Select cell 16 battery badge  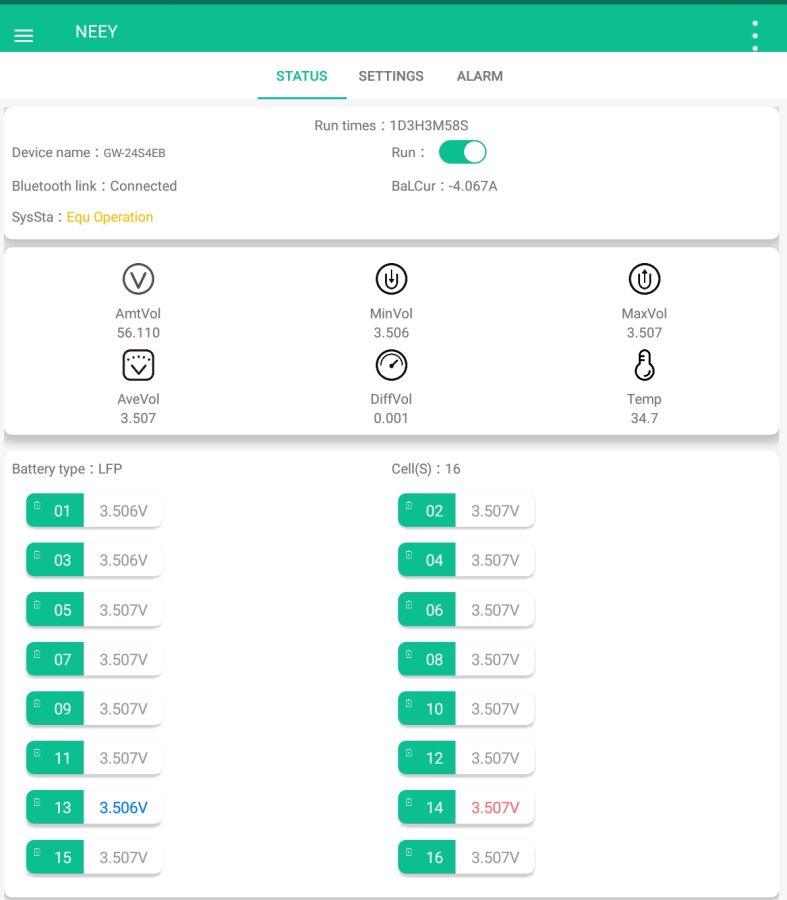click(x=427, y=857)
